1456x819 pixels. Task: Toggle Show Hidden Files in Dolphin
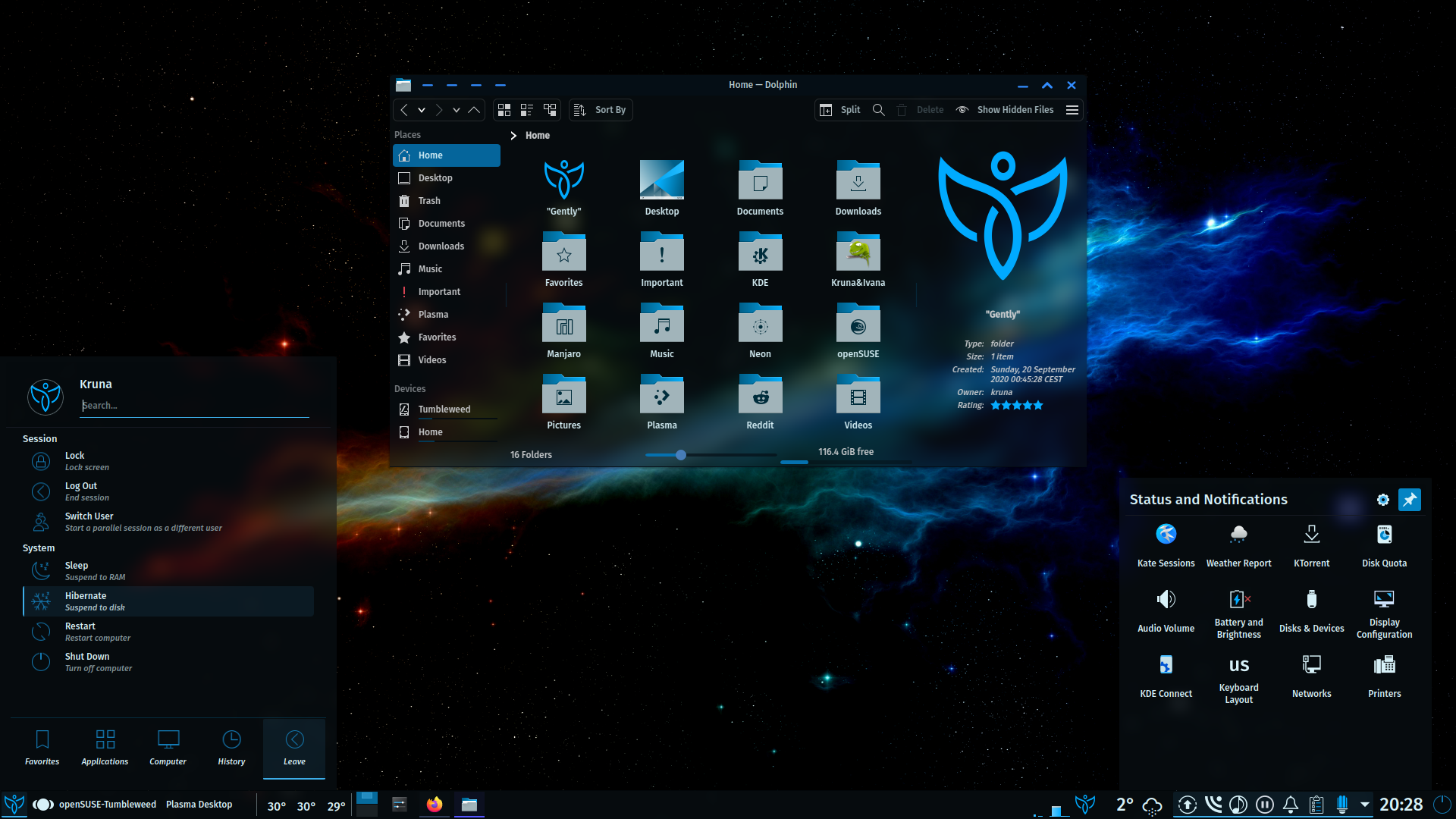click(1005, 110)
